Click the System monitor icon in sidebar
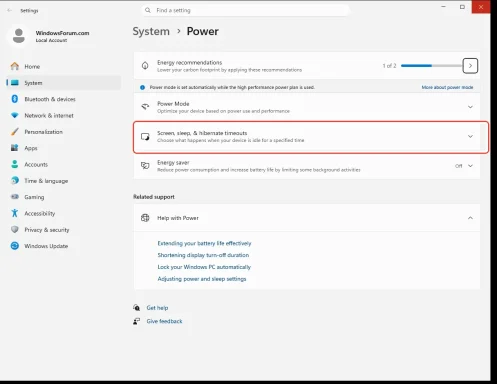The image size is (497, 384). coord(15,83)
